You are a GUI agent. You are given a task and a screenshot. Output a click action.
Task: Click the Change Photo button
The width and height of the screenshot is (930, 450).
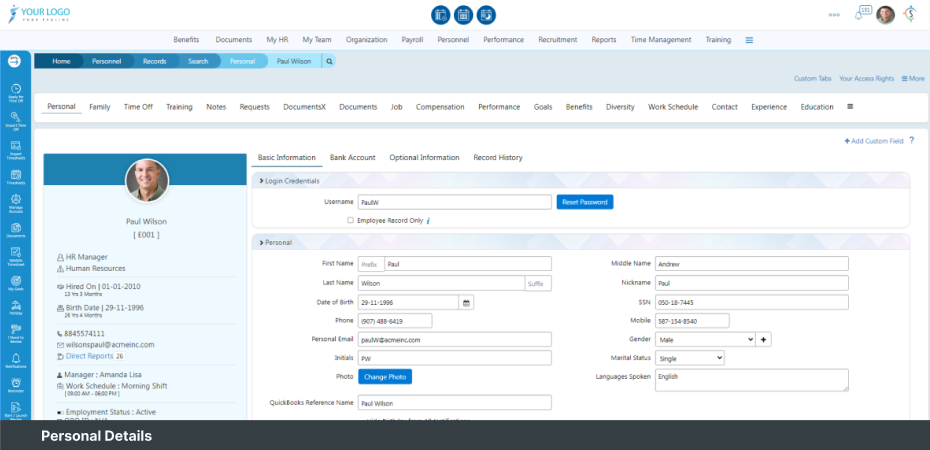tap(385, 377)
